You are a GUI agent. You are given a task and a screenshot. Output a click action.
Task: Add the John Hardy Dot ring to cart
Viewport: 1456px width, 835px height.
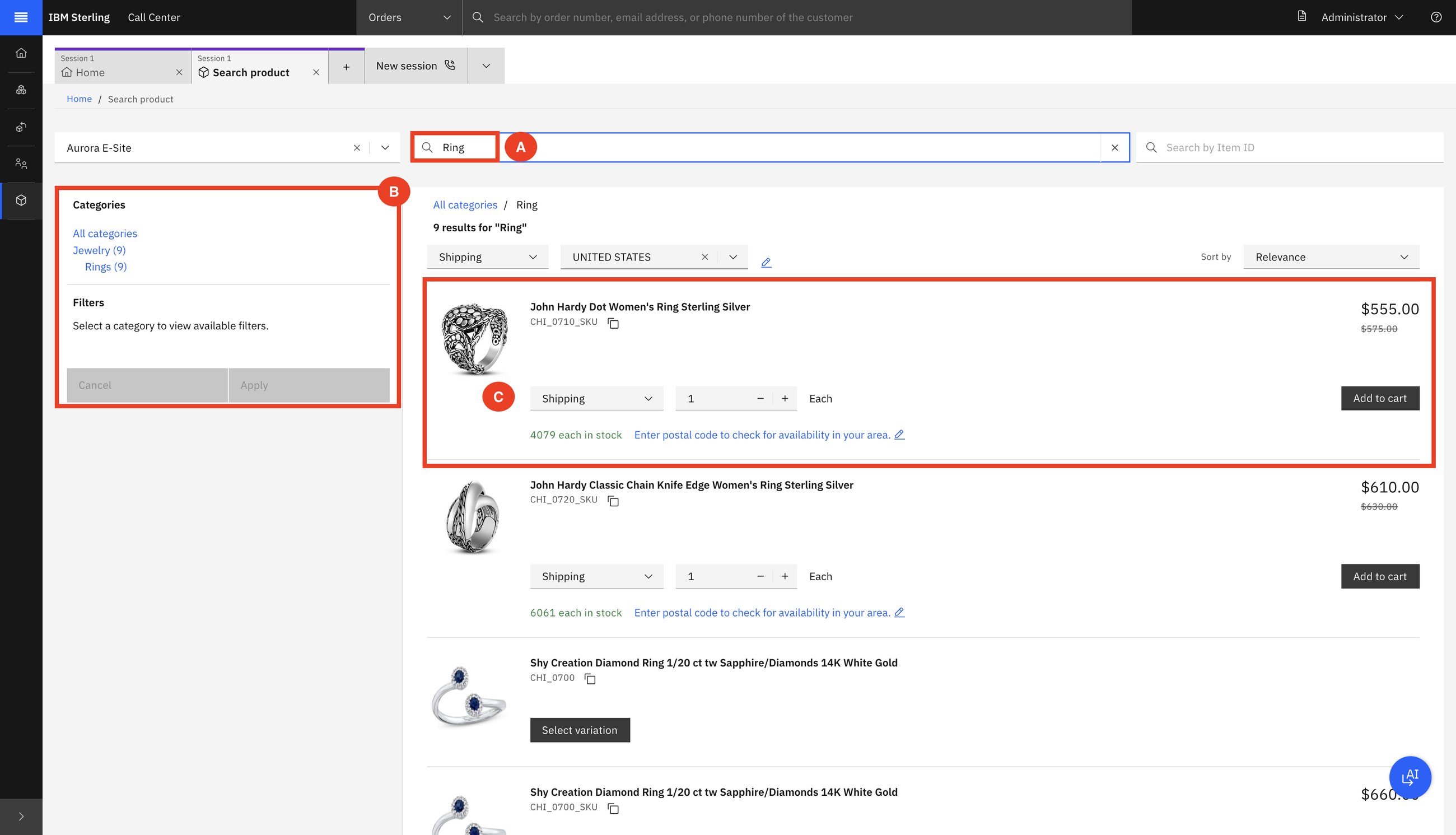click(x=1380, y=399)
